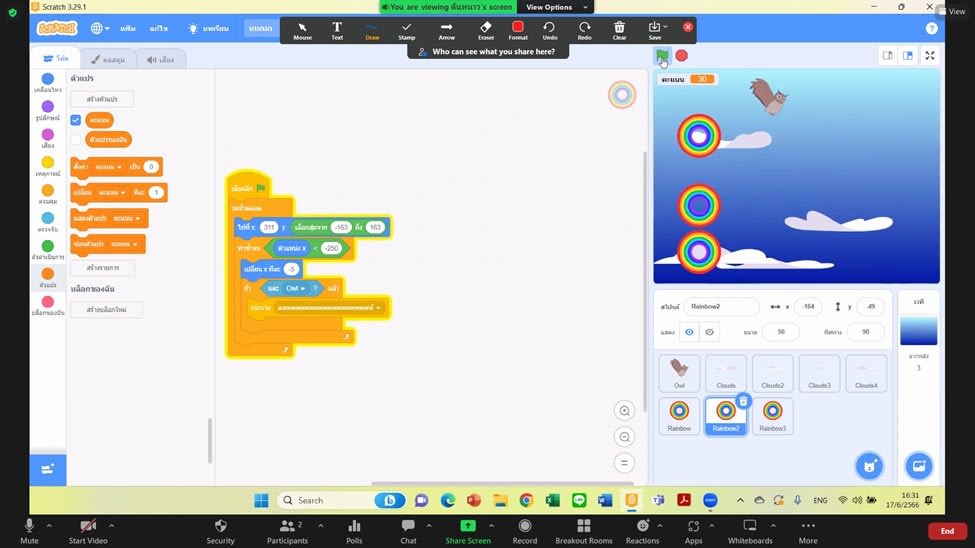Activate the Eraser annotation tool
Screen dimensions: 975x548
[x=486, y=30]
